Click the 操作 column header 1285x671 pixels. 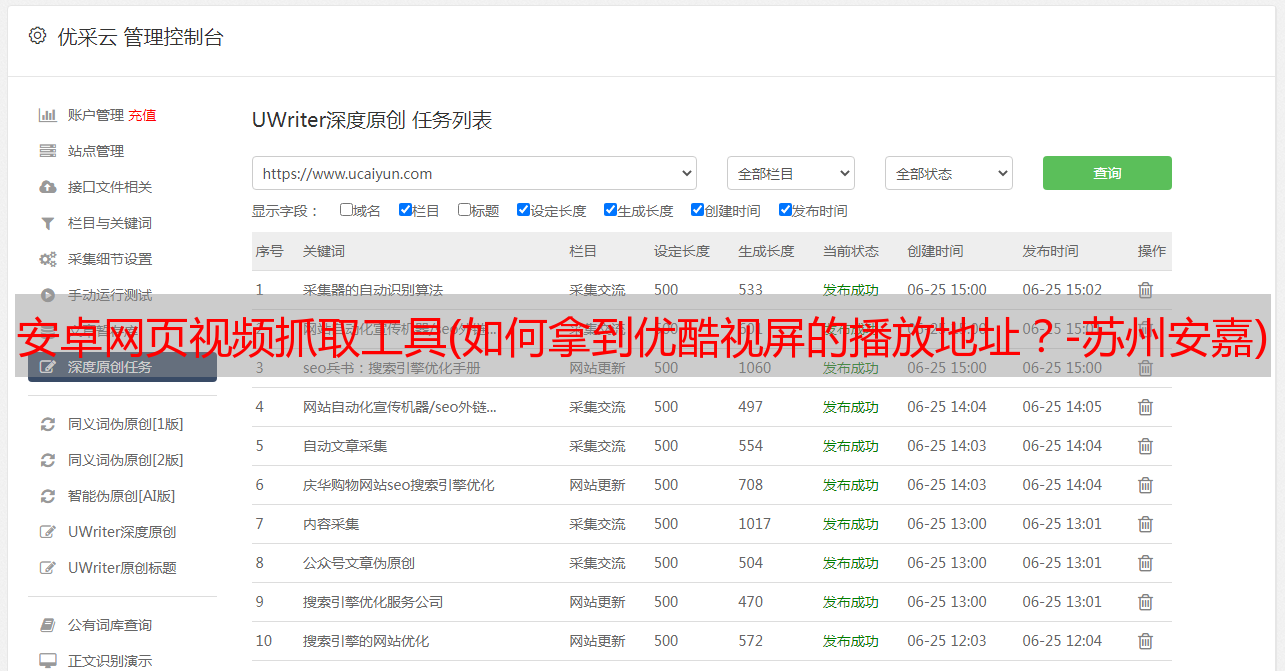[x=1152, y=251]
